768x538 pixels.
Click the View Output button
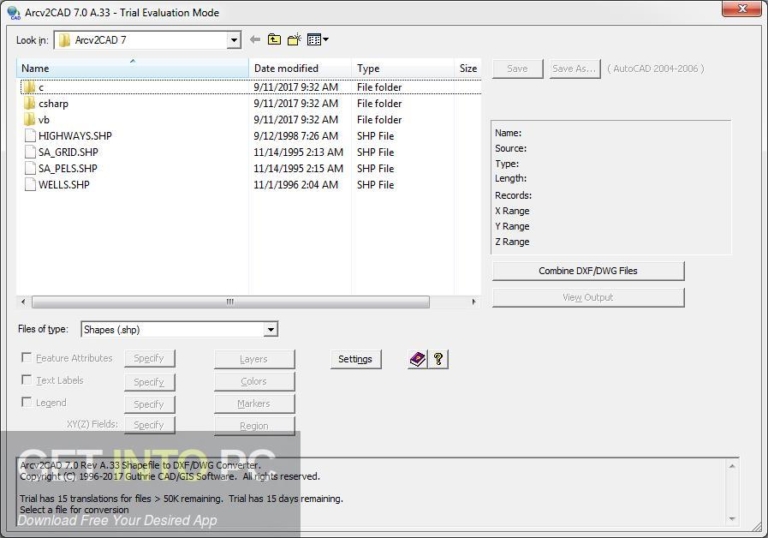(x=588, y=297)
